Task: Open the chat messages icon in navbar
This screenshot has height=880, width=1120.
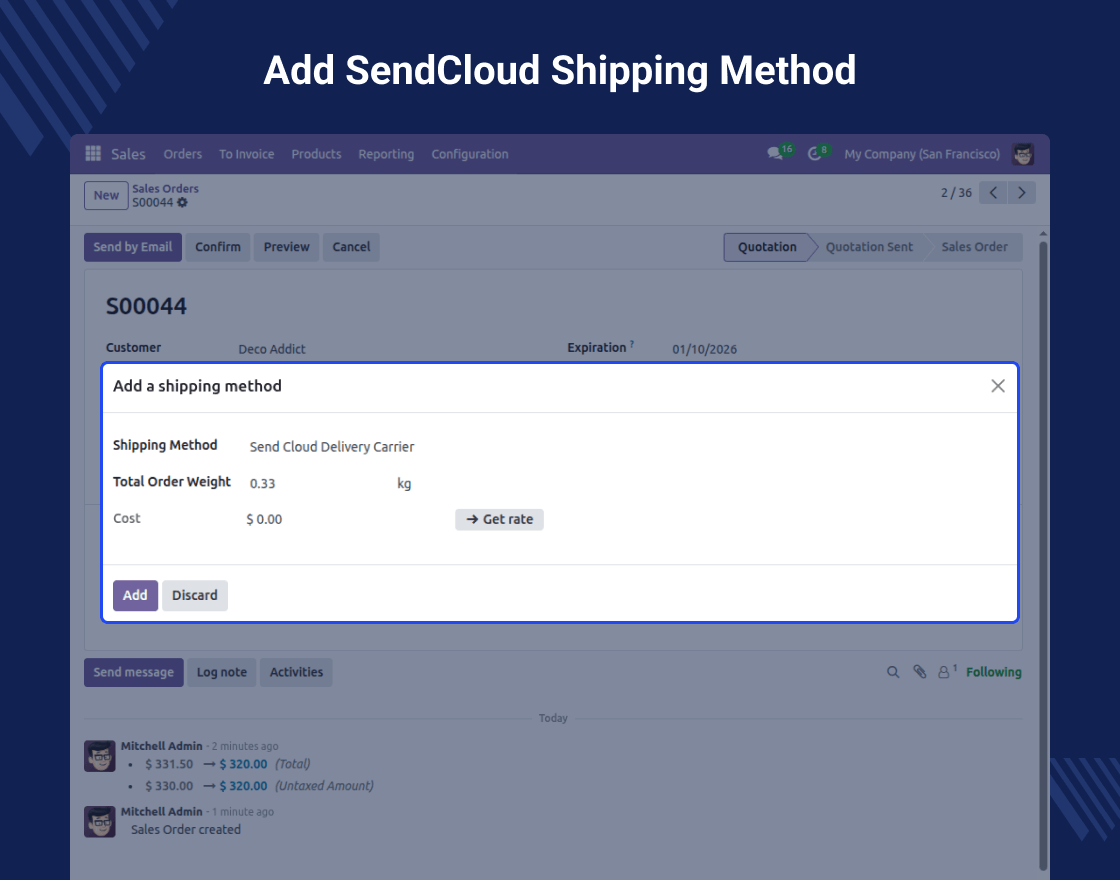Action: tap(775, 154)
